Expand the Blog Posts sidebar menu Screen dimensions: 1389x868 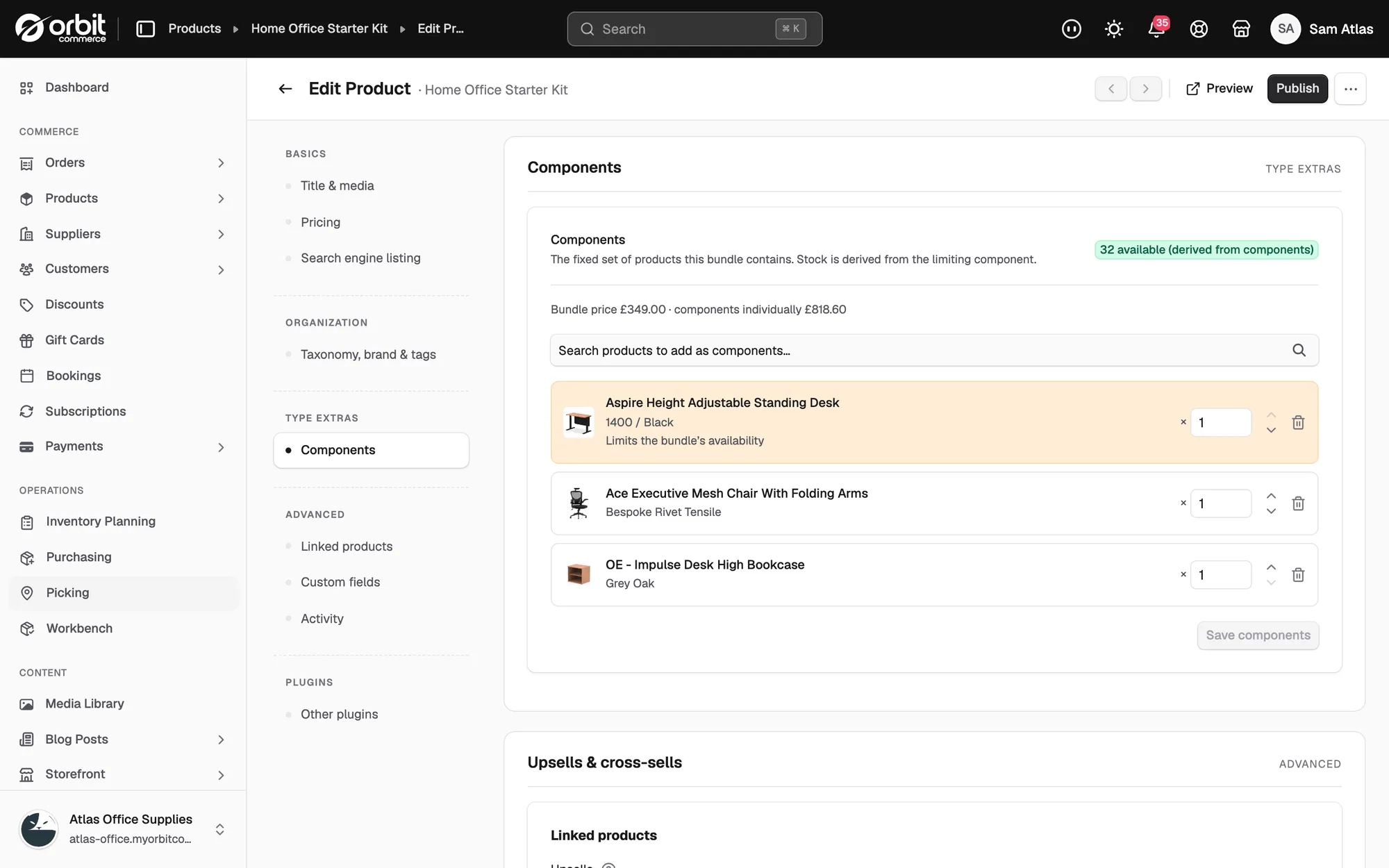(x=221, y=740)
